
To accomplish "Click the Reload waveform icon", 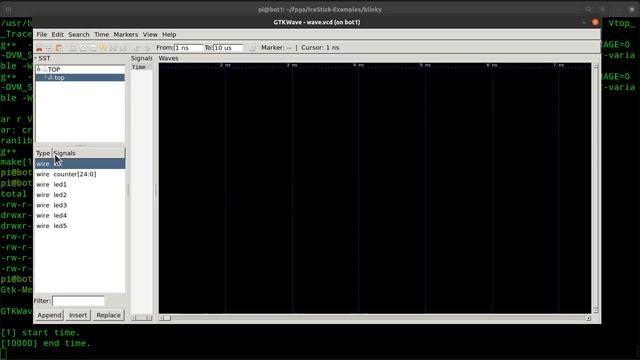I will 252,48.
